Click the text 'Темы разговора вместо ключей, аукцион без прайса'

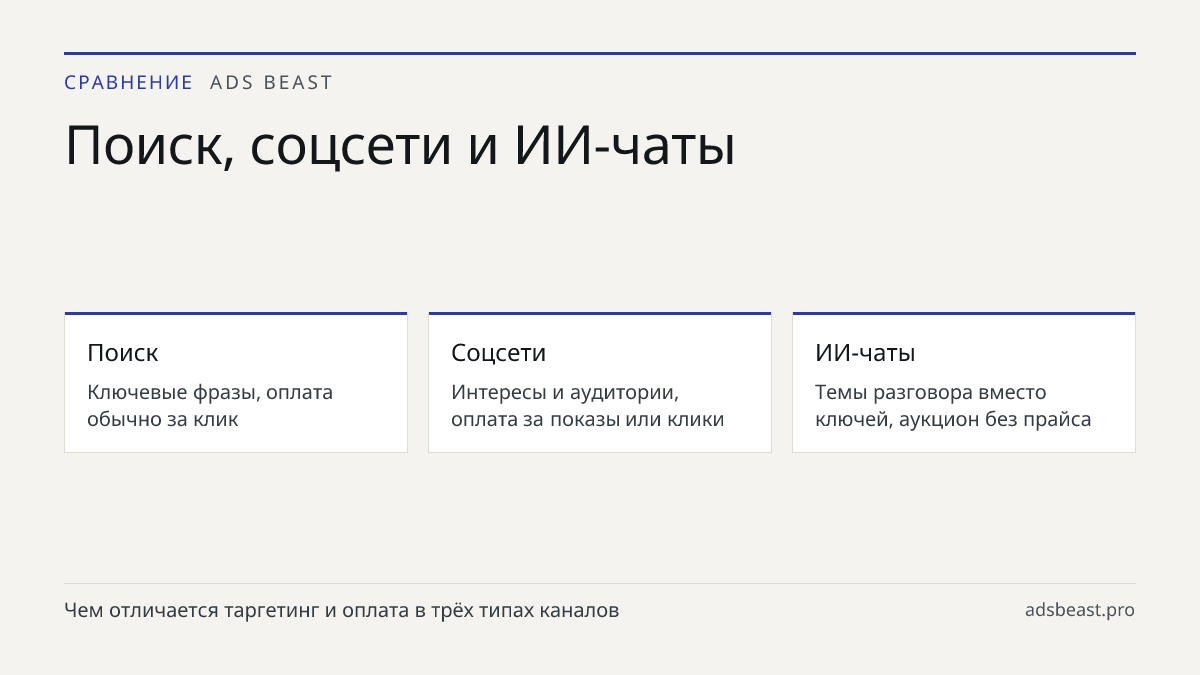point(953,406)
